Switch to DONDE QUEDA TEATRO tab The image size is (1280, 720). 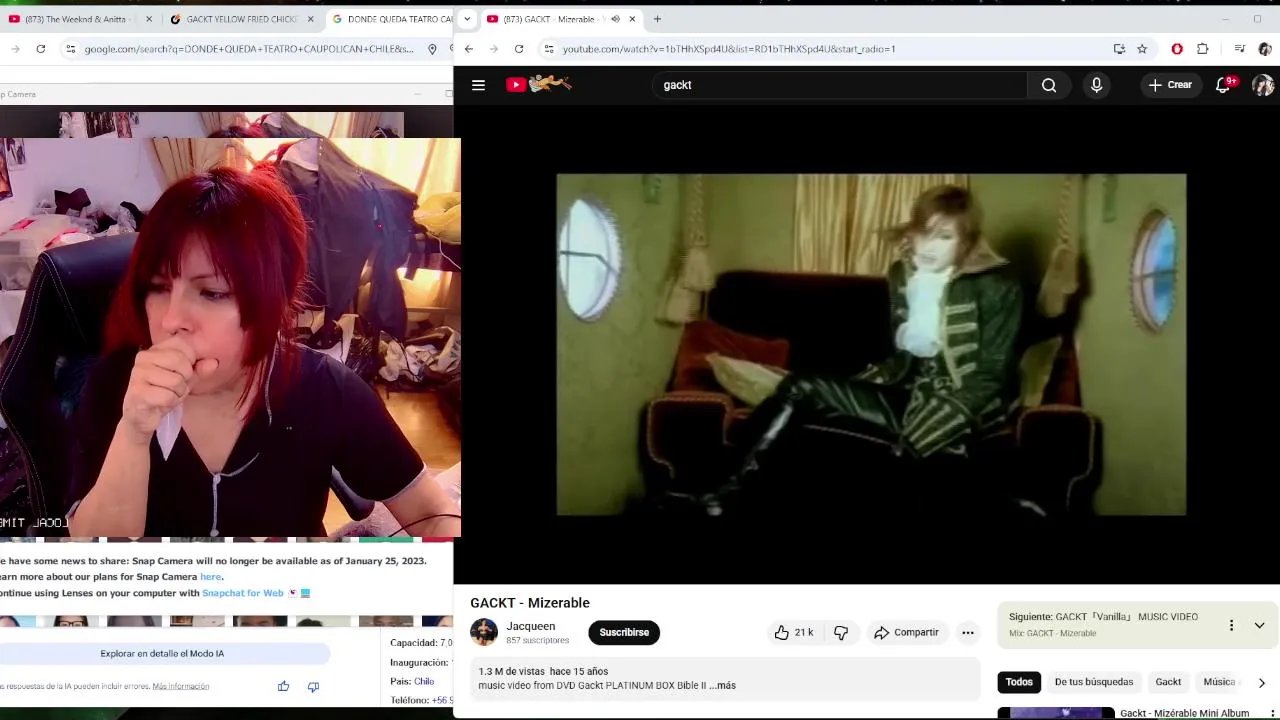392,19
